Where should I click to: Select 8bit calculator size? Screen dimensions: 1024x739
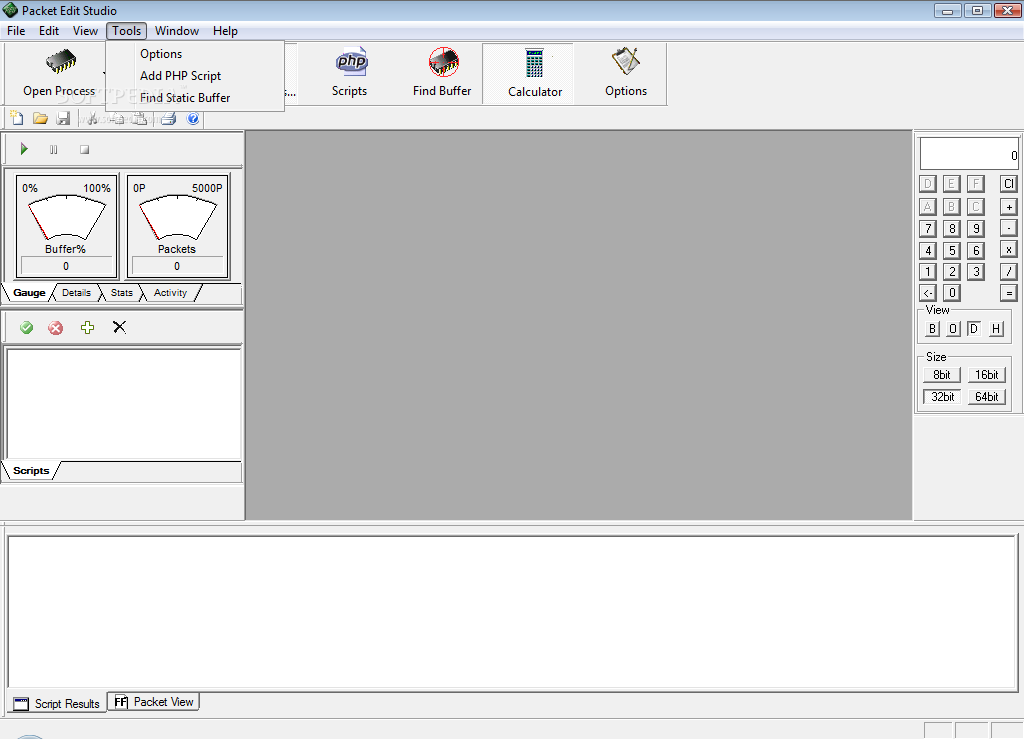942,375
